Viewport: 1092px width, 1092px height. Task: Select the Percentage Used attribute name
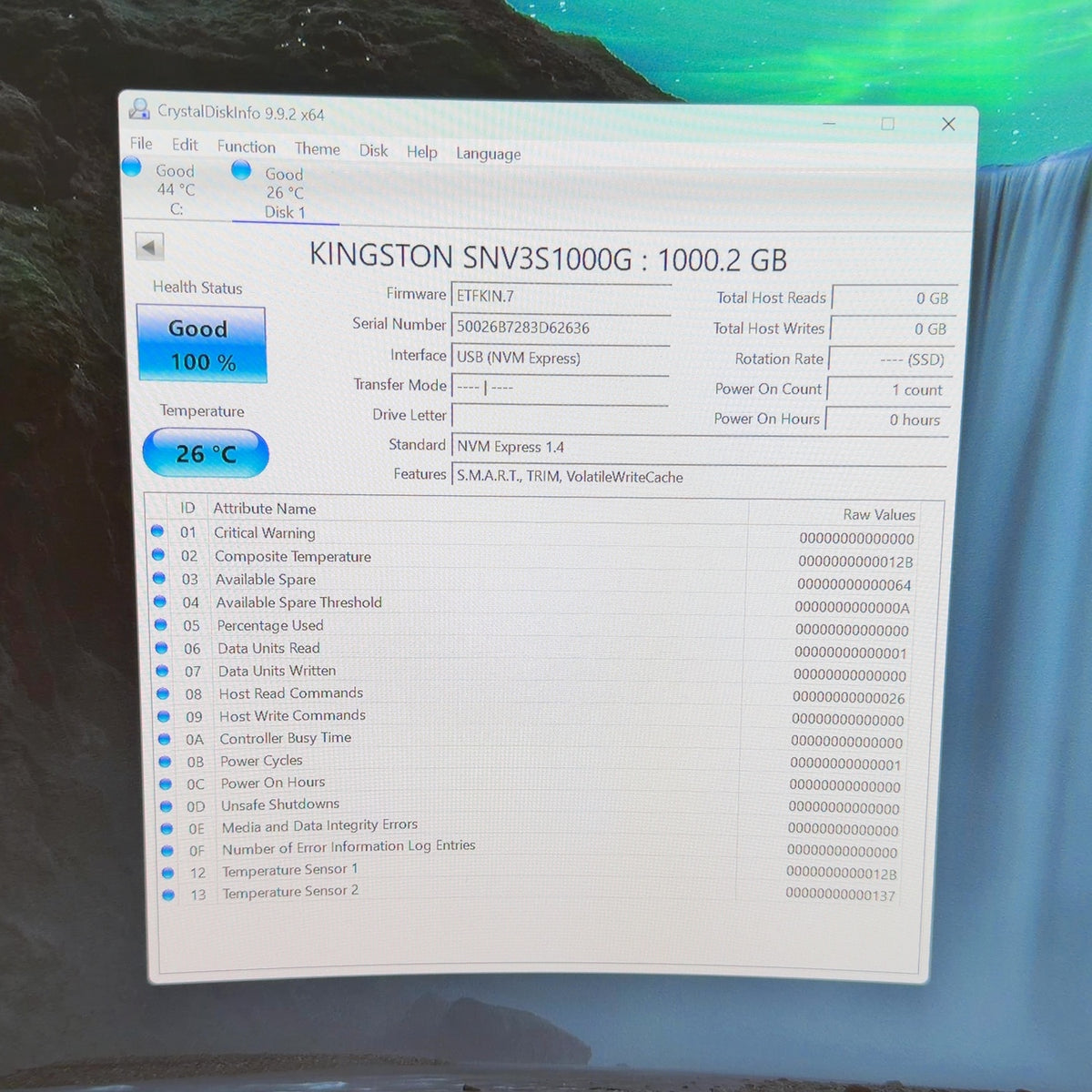270,625
